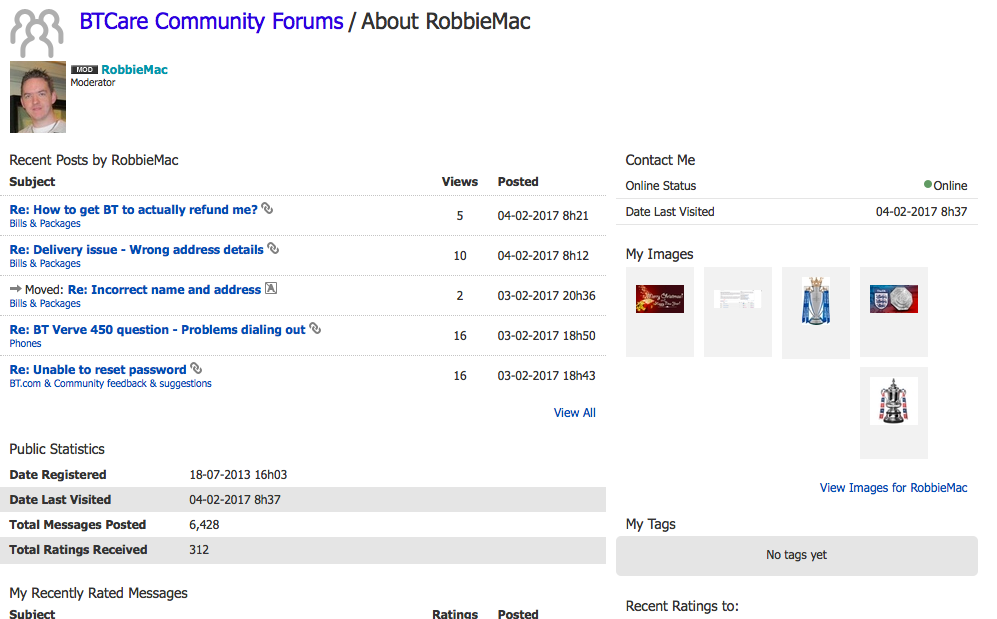Click the 'Recent Posts by RobbieMac' heading
Screen dimensions: 997x619
94,160
